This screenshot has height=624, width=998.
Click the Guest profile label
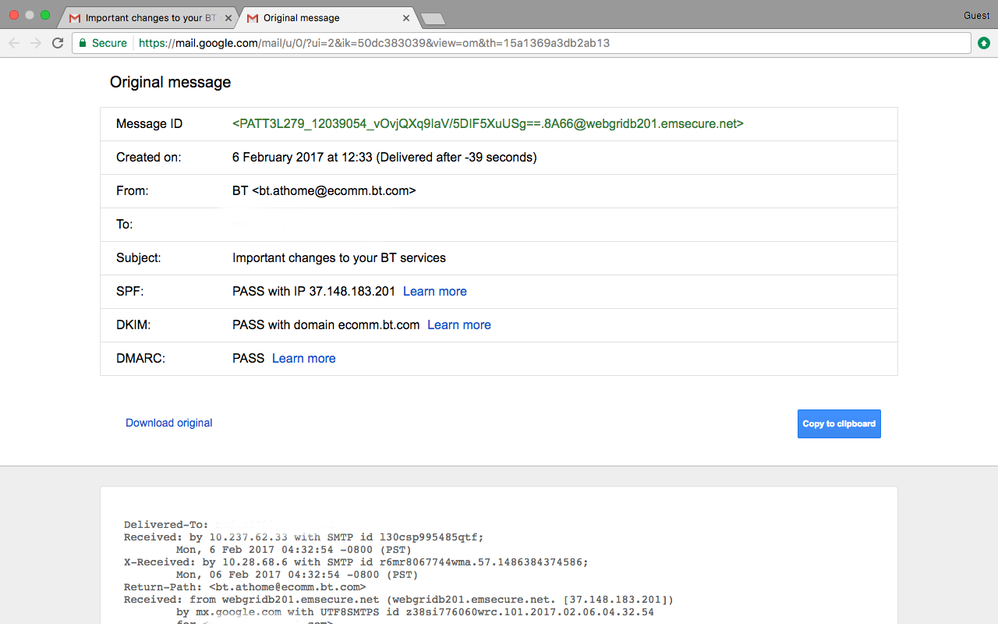point(976,16)
